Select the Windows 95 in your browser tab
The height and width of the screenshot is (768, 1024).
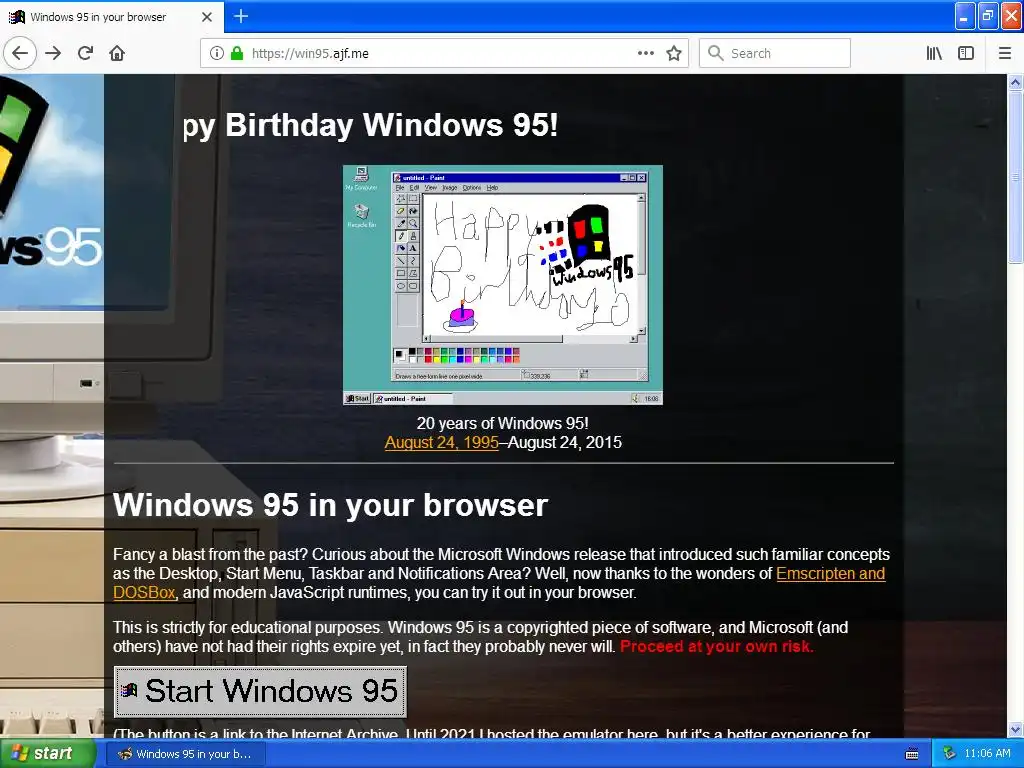tap(112, 17)
